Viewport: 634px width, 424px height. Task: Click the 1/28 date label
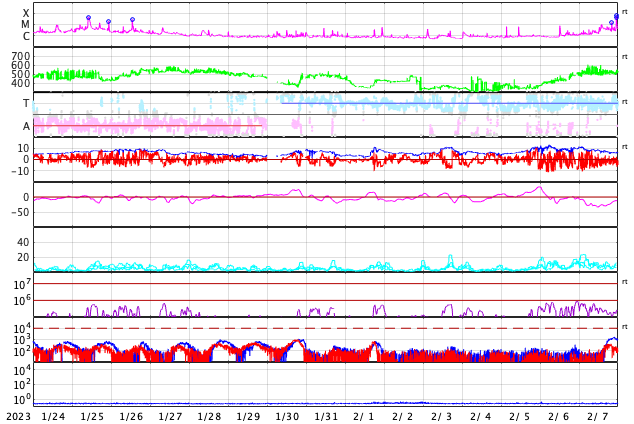(209, 417)
